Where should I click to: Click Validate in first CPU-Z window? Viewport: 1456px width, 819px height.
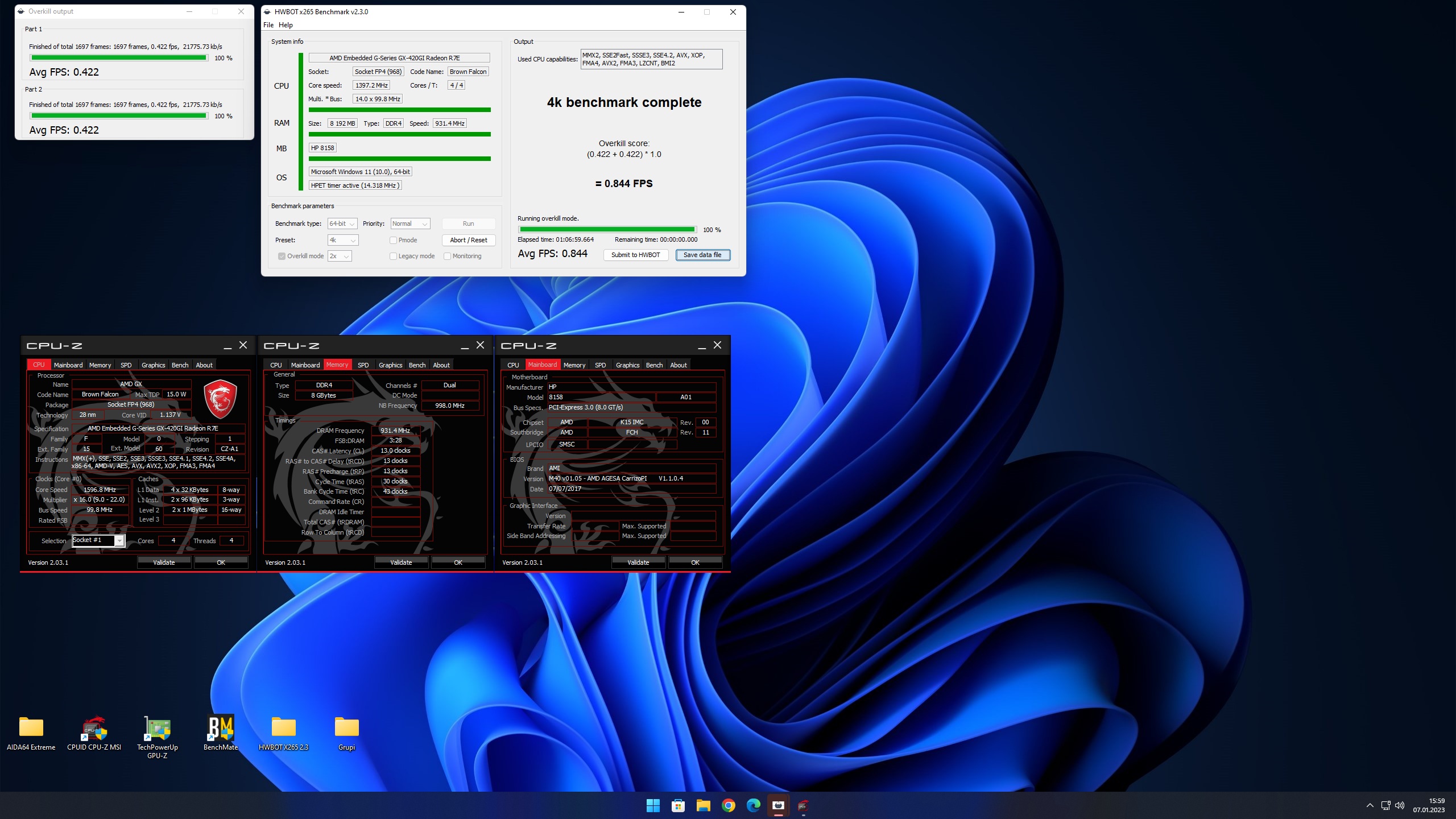click(164, 562)
